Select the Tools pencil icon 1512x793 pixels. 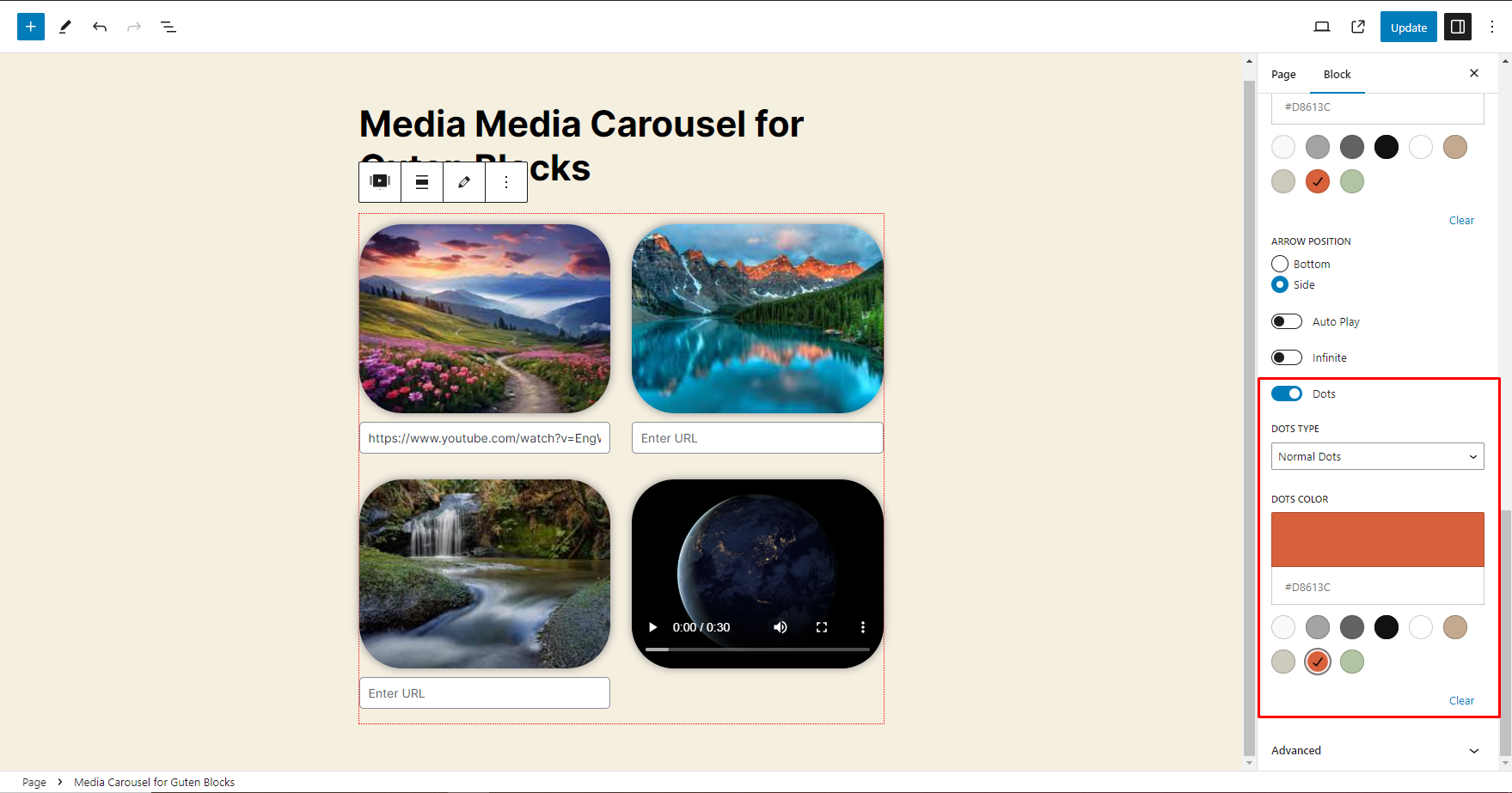(65, 27)
